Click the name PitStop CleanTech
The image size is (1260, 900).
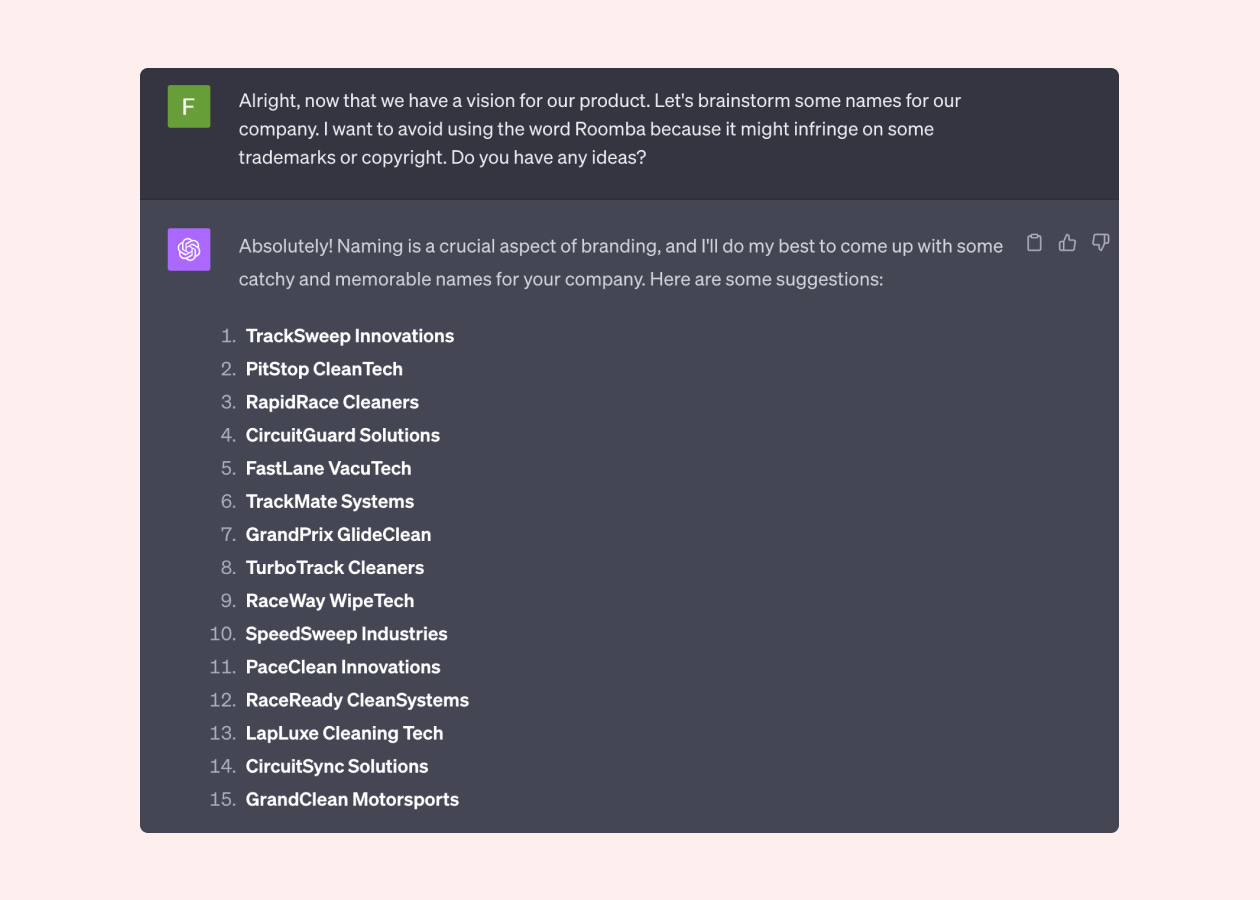tap(324, 369)
